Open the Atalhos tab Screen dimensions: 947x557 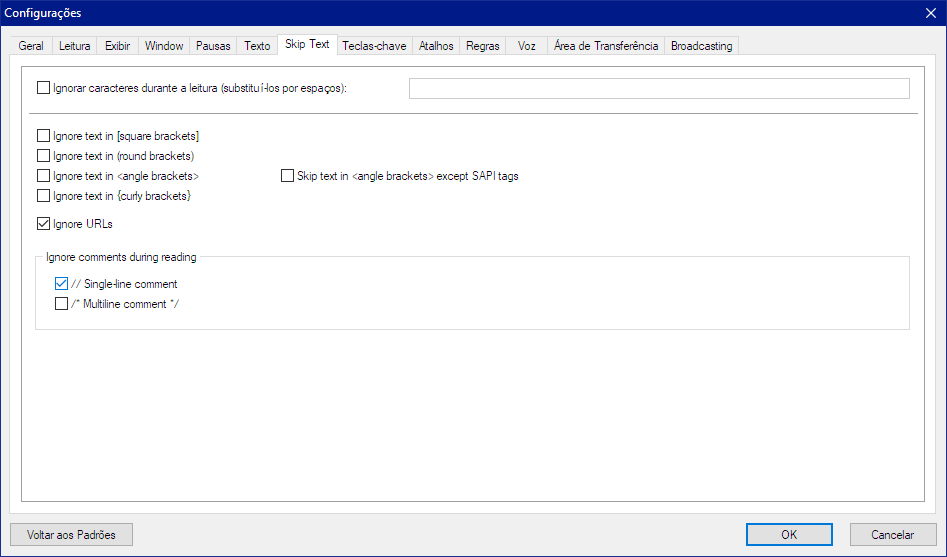(x=436, y=46)
